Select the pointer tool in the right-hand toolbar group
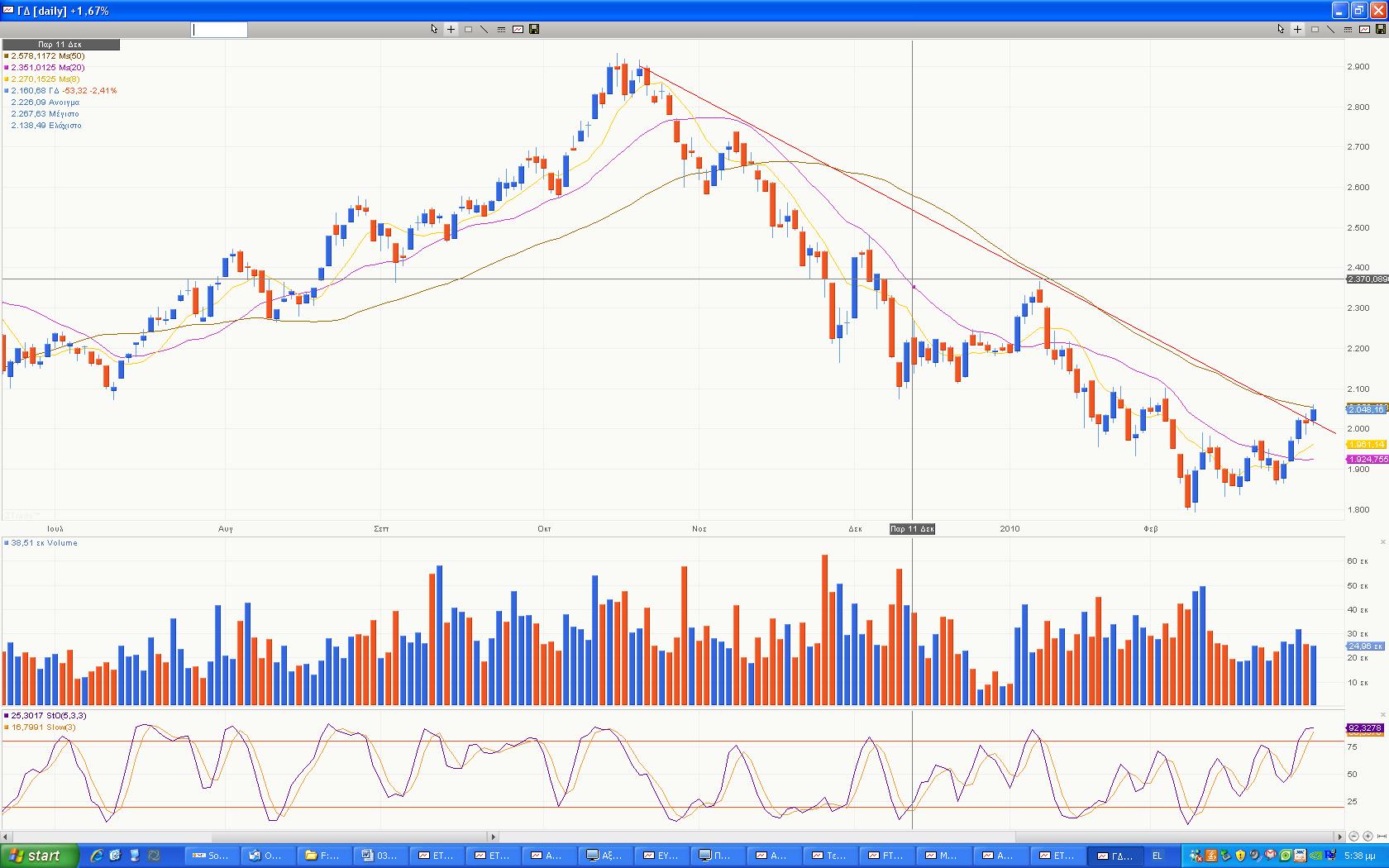The width and height of the screenshot is (1389, 868). (1281, 29)
